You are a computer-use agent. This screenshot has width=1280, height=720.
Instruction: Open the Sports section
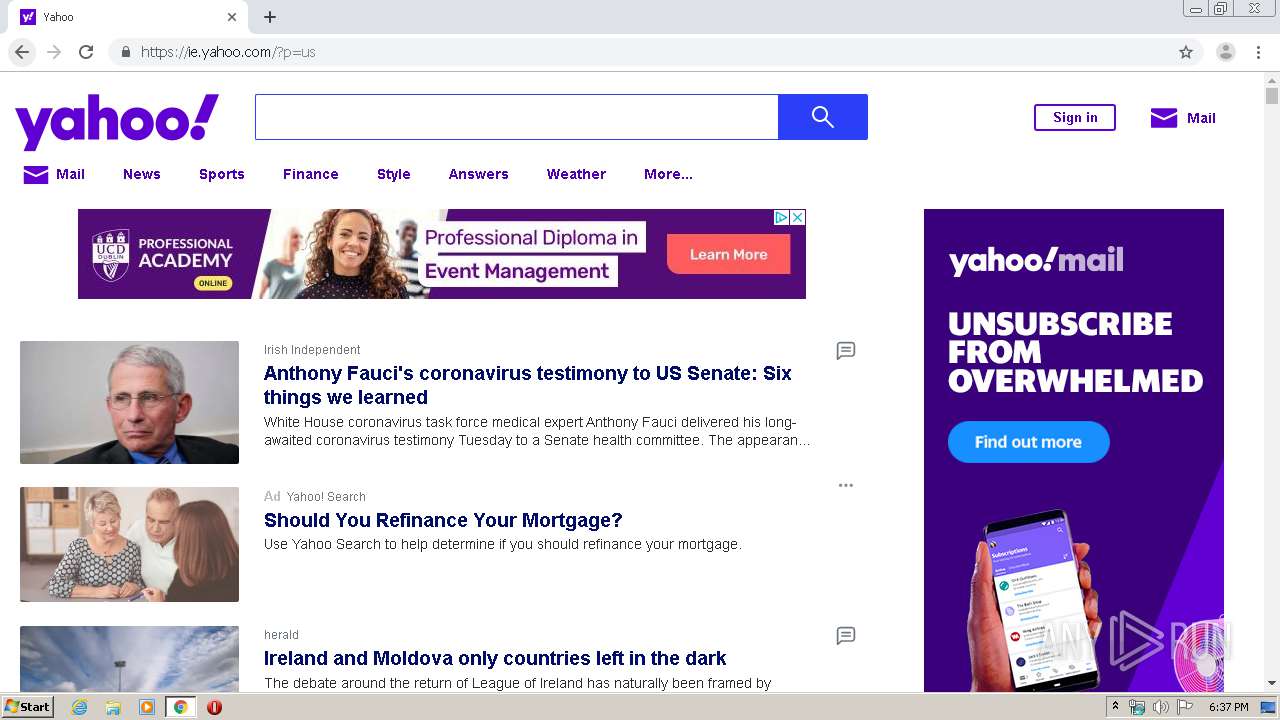point(222,174)
